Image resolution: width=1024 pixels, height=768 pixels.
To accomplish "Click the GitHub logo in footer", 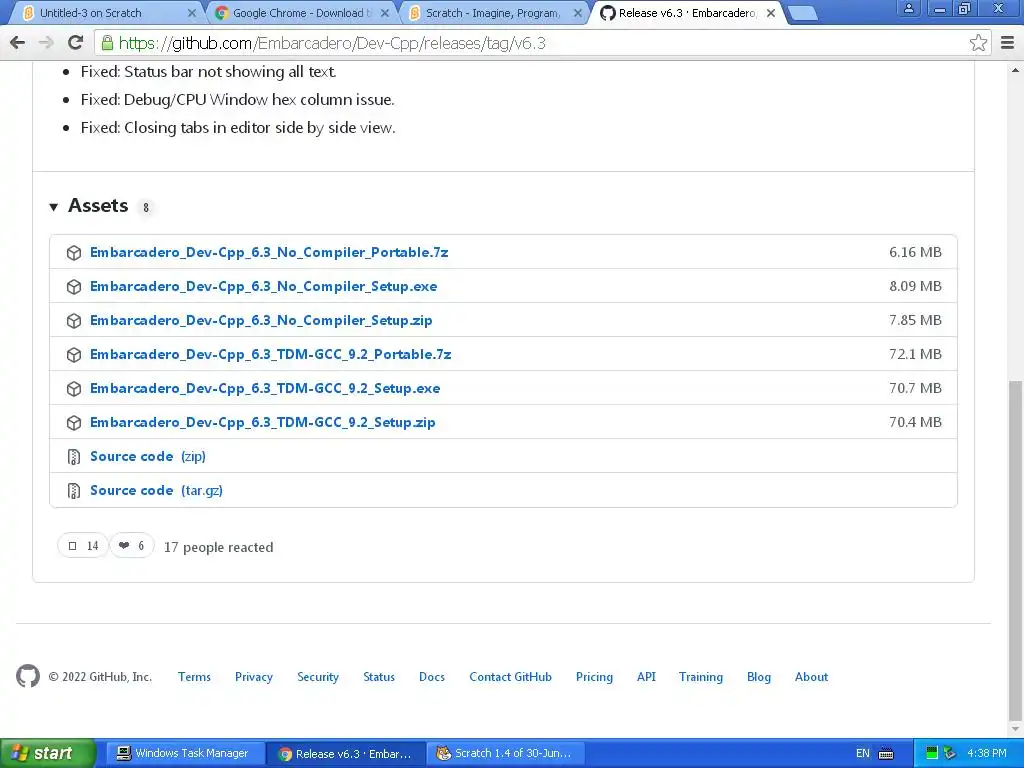I will [27, 676].
